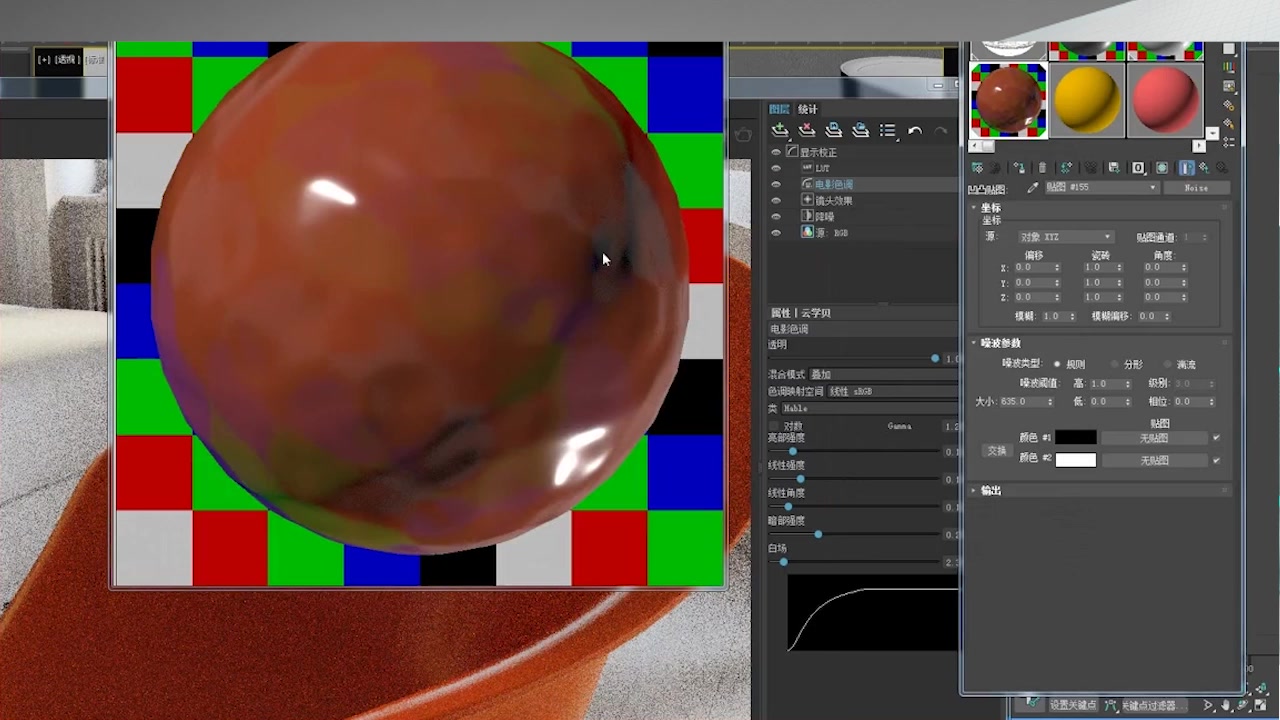
Task: Toggle visibility eye of LUT layer
Action: [x=776, y=168]
